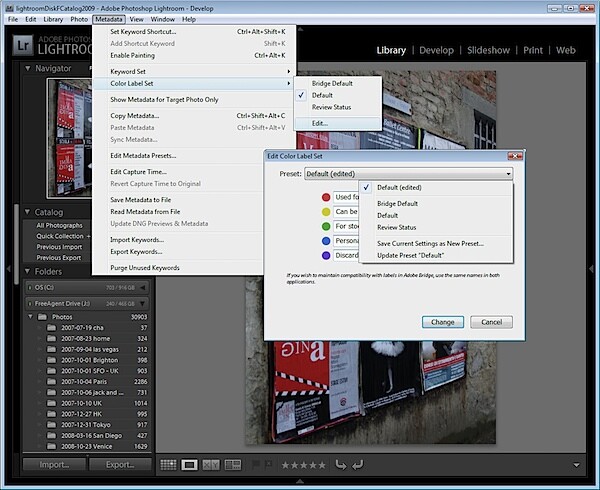
Task: Click Cancel in Edit Color Label Set
Action: coord(491,322)
